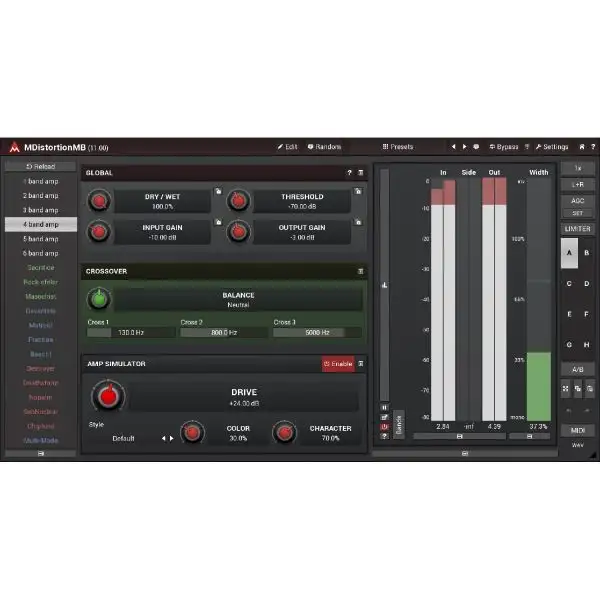The width and height of the screenshot is (600, 600).
Task: Click the red power icon by meters
Action: pos(384,427)
